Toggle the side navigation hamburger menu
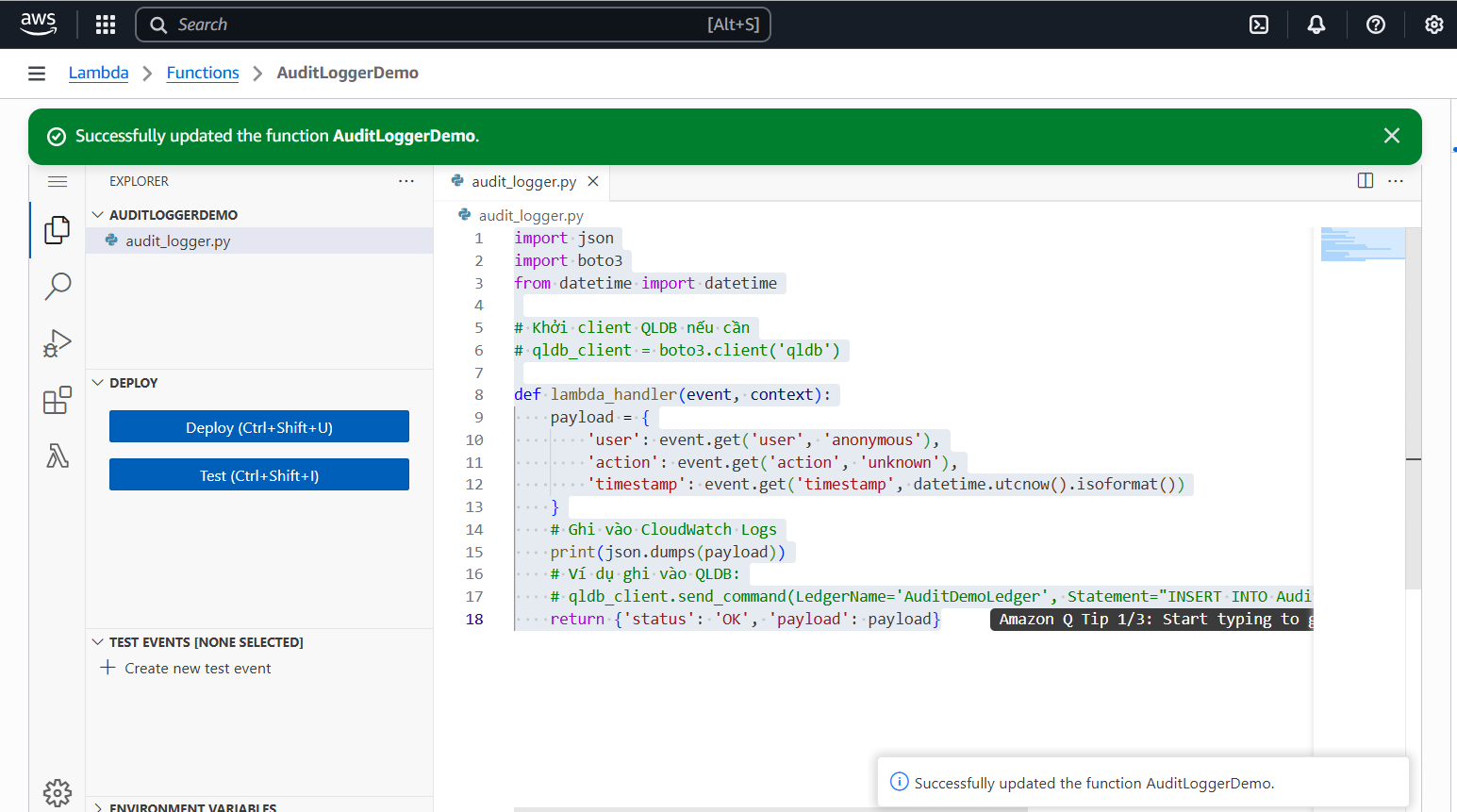 click(37, 74)
